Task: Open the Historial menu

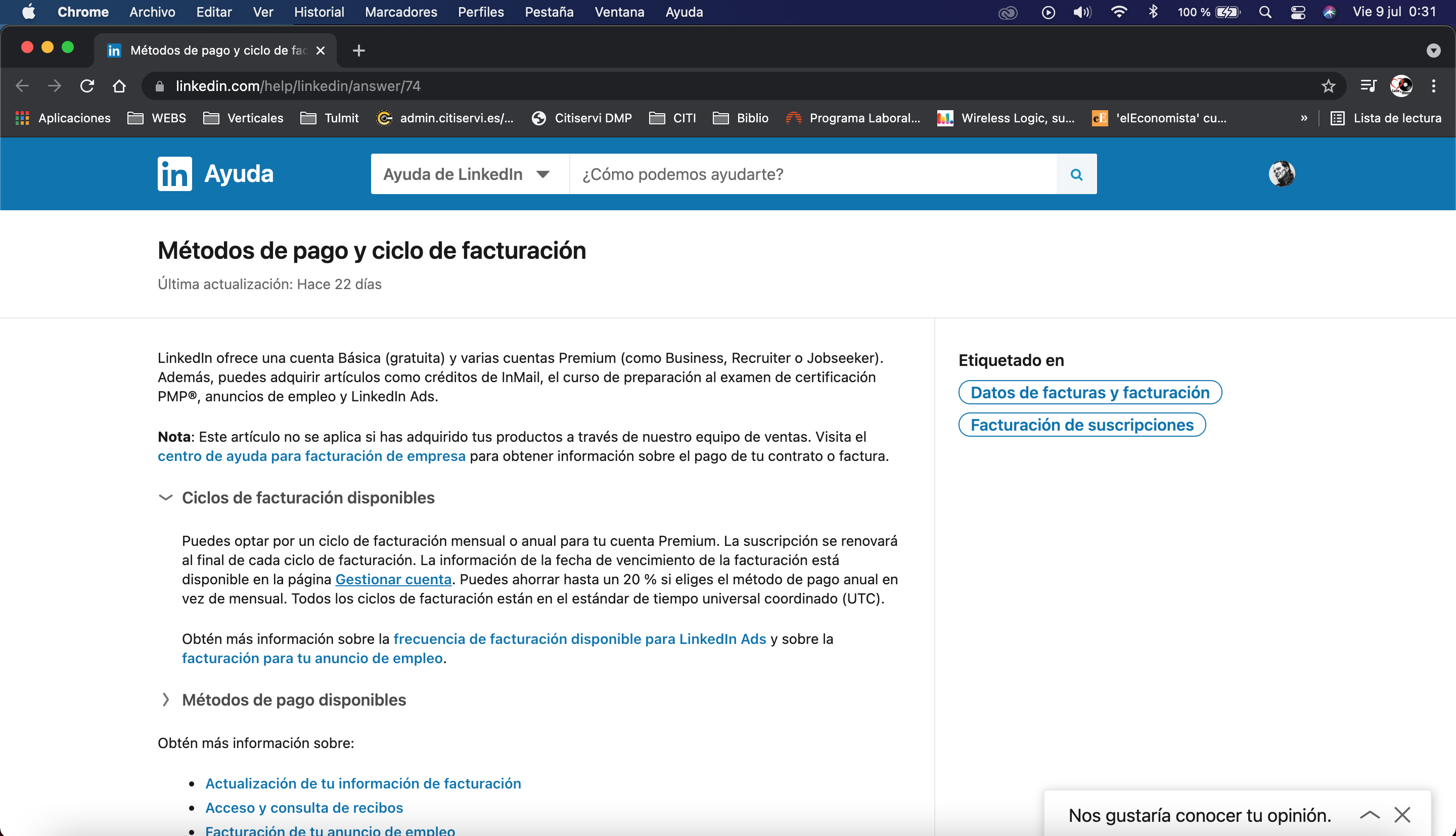Action: pos(318,12)
